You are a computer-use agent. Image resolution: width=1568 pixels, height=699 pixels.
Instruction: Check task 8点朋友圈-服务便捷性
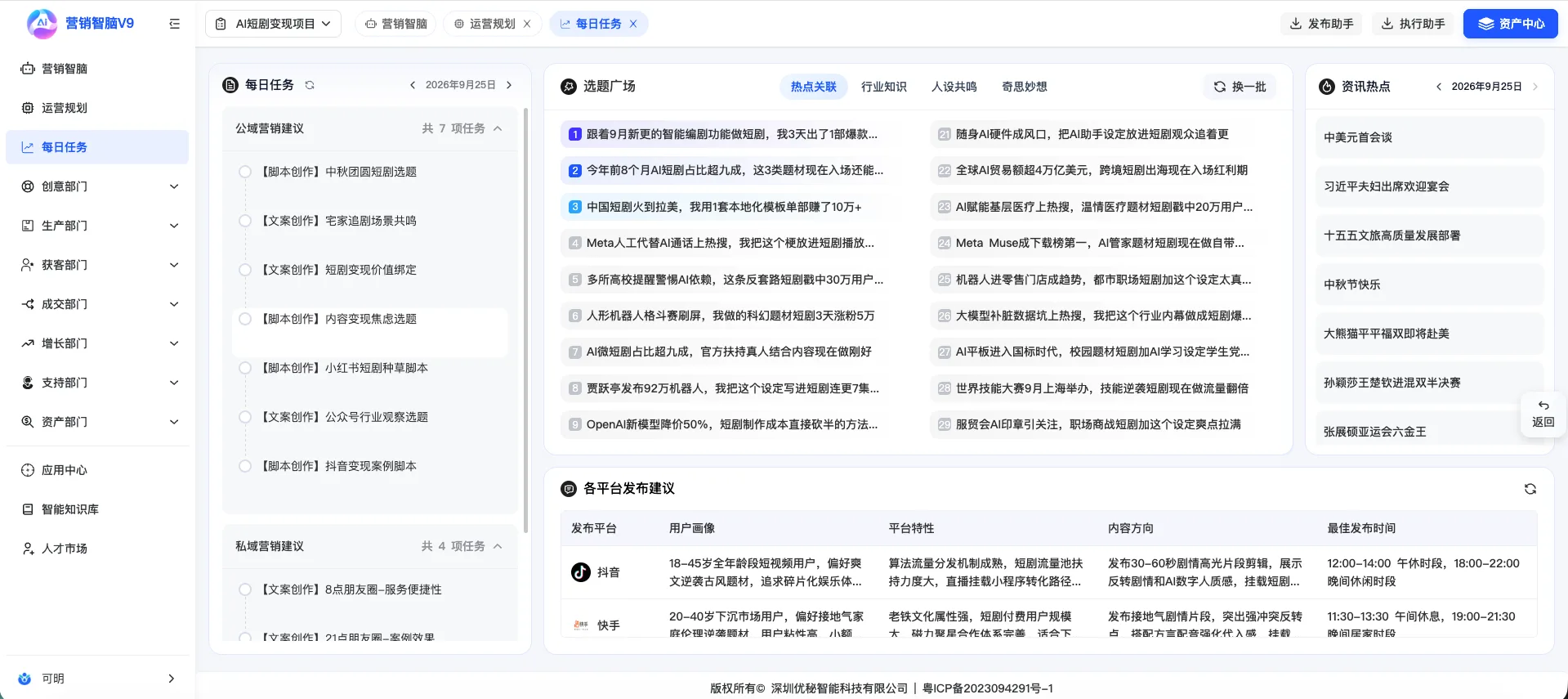245,589
